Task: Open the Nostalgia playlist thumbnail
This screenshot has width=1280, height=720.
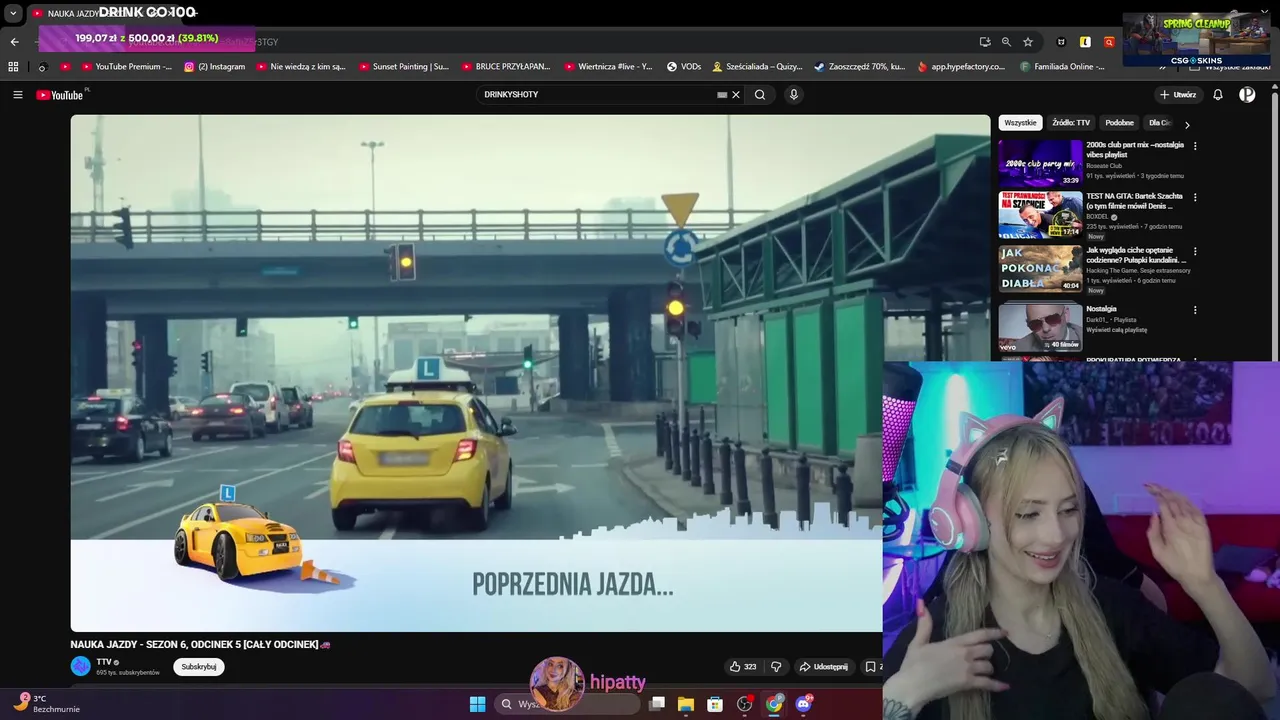Action: point(1040,327)
